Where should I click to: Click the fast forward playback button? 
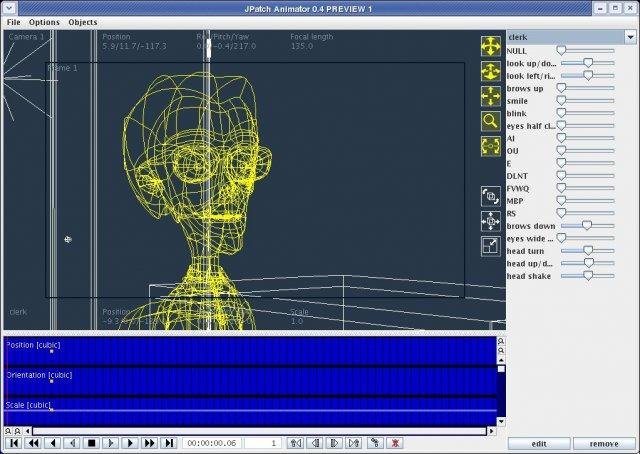pyautogui.click(x=150, y=442)
